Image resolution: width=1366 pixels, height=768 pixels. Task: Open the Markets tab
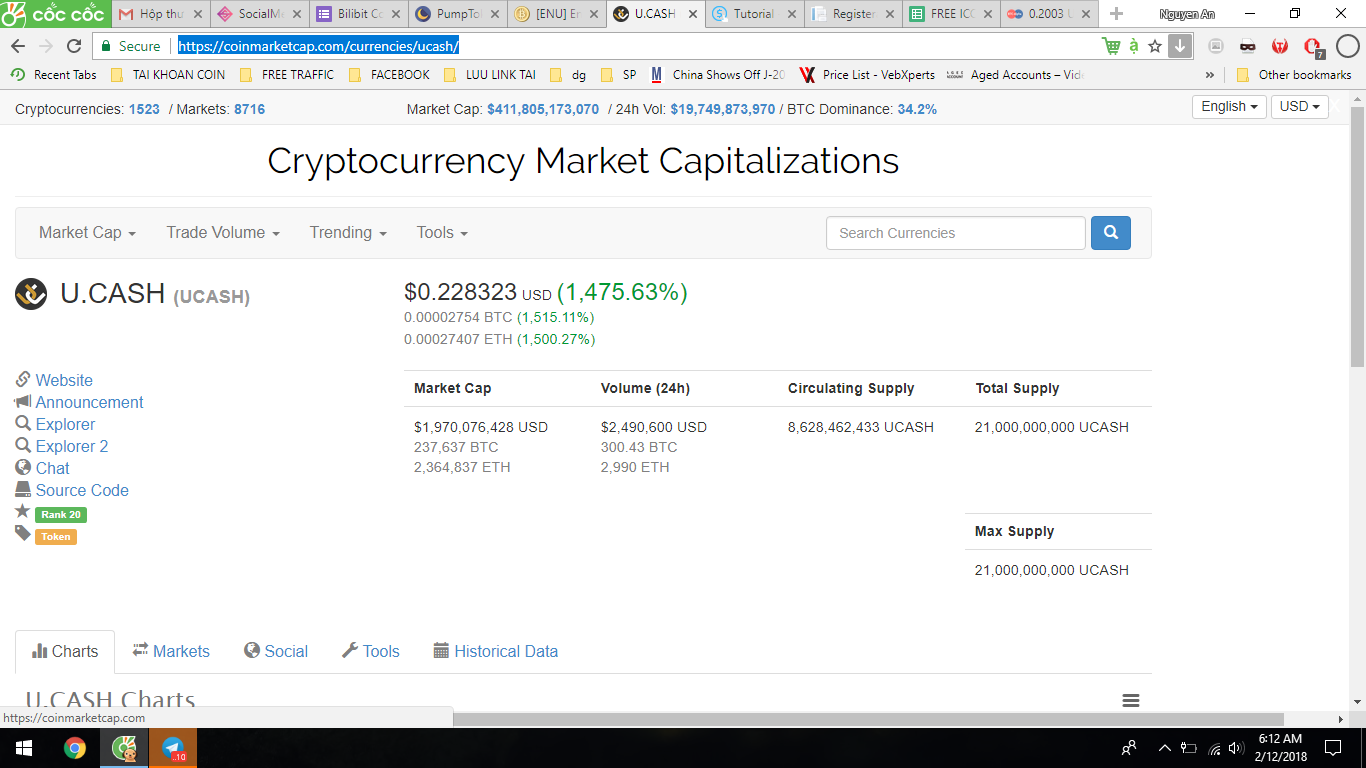[171, 652]
